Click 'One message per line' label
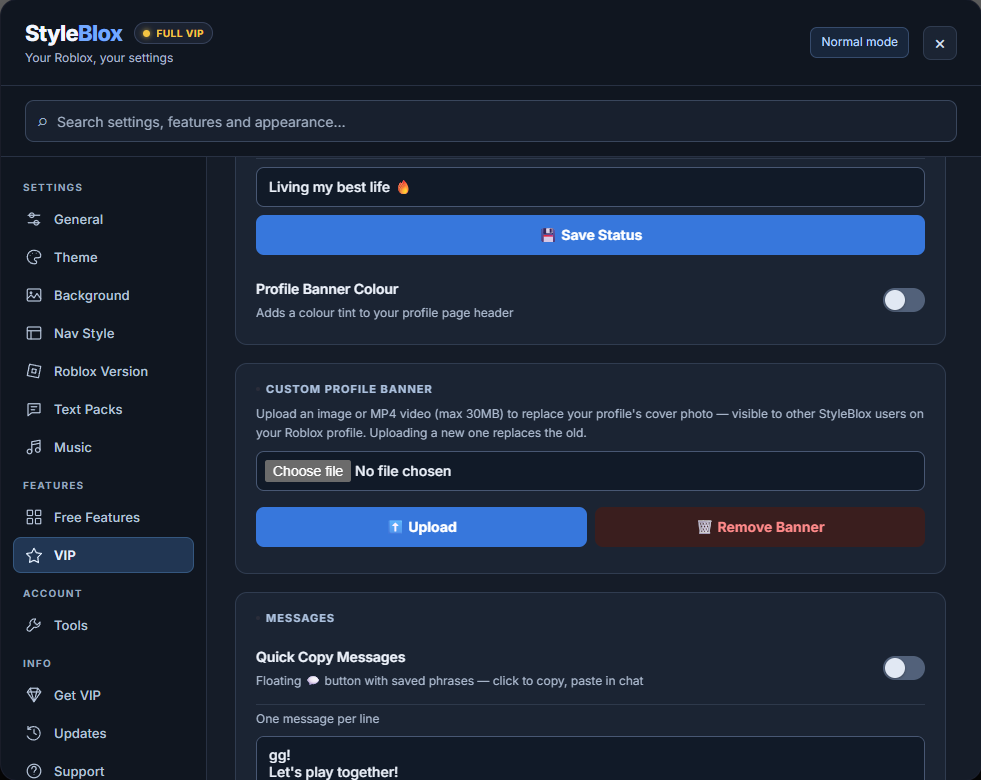Screen dimensions: 981x780 click(317, 719)
